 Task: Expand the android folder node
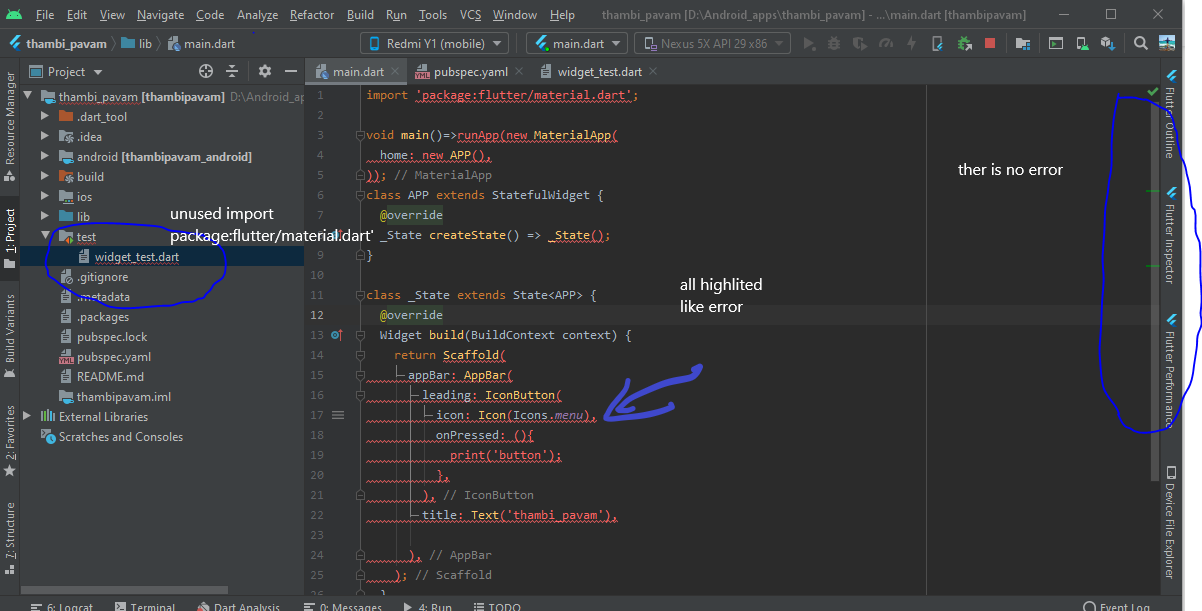[x=44, y=157]
